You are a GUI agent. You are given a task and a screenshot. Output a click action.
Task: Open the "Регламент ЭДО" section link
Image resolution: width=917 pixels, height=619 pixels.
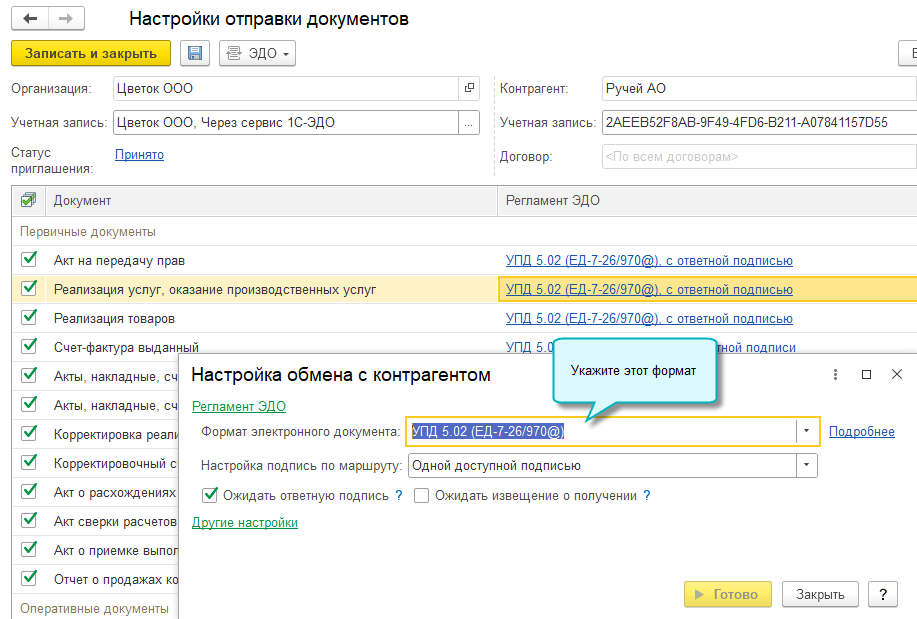[239, 406]
